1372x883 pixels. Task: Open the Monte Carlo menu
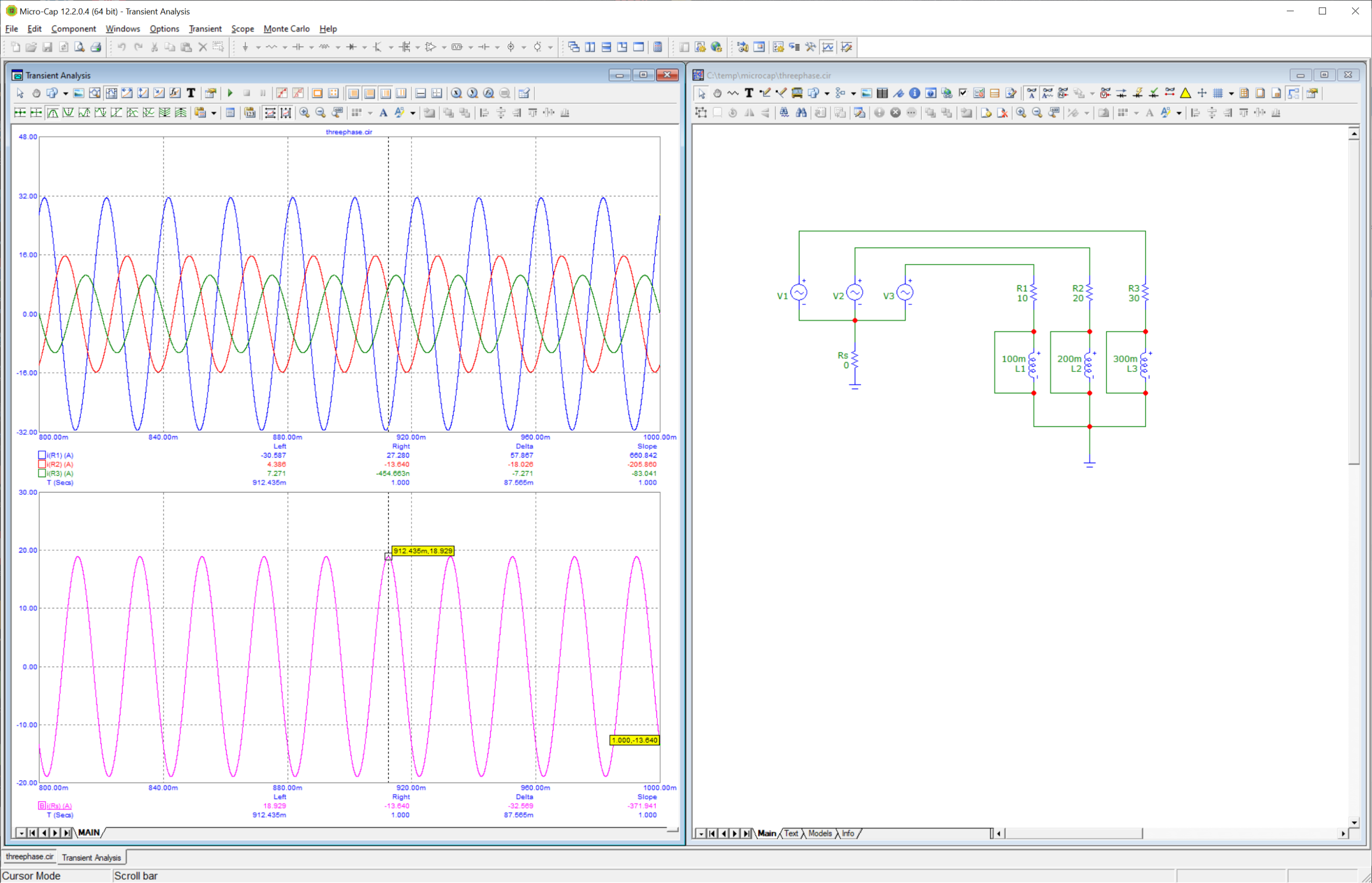pyautogui.click(x=286, y=29)
